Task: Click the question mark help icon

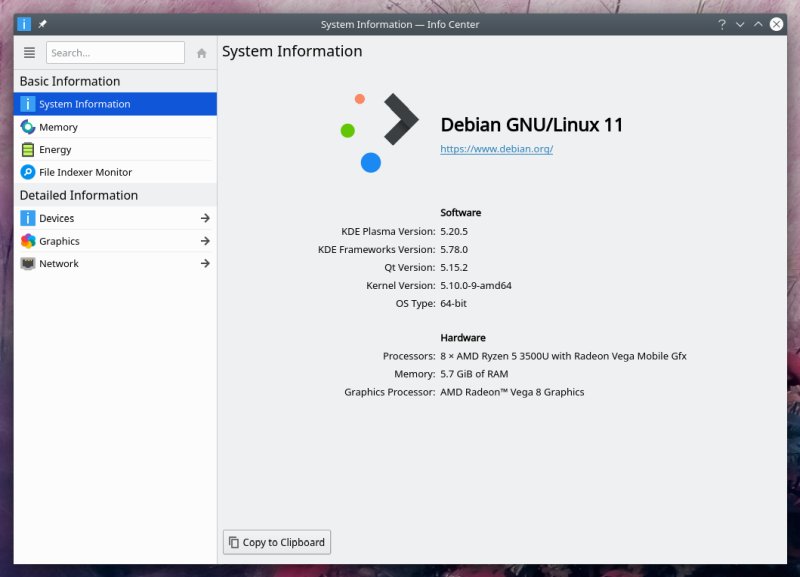Action: point(721,24)
